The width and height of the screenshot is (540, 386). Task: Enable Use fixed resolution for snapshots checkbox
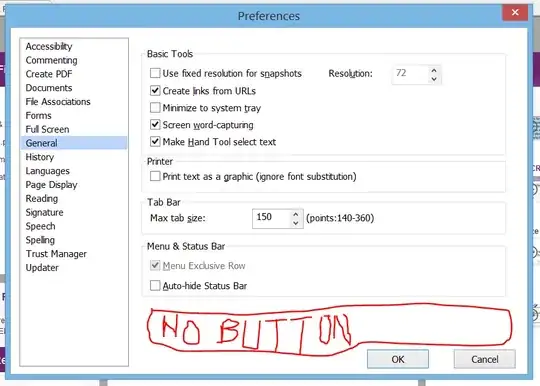tap(155, 73)
